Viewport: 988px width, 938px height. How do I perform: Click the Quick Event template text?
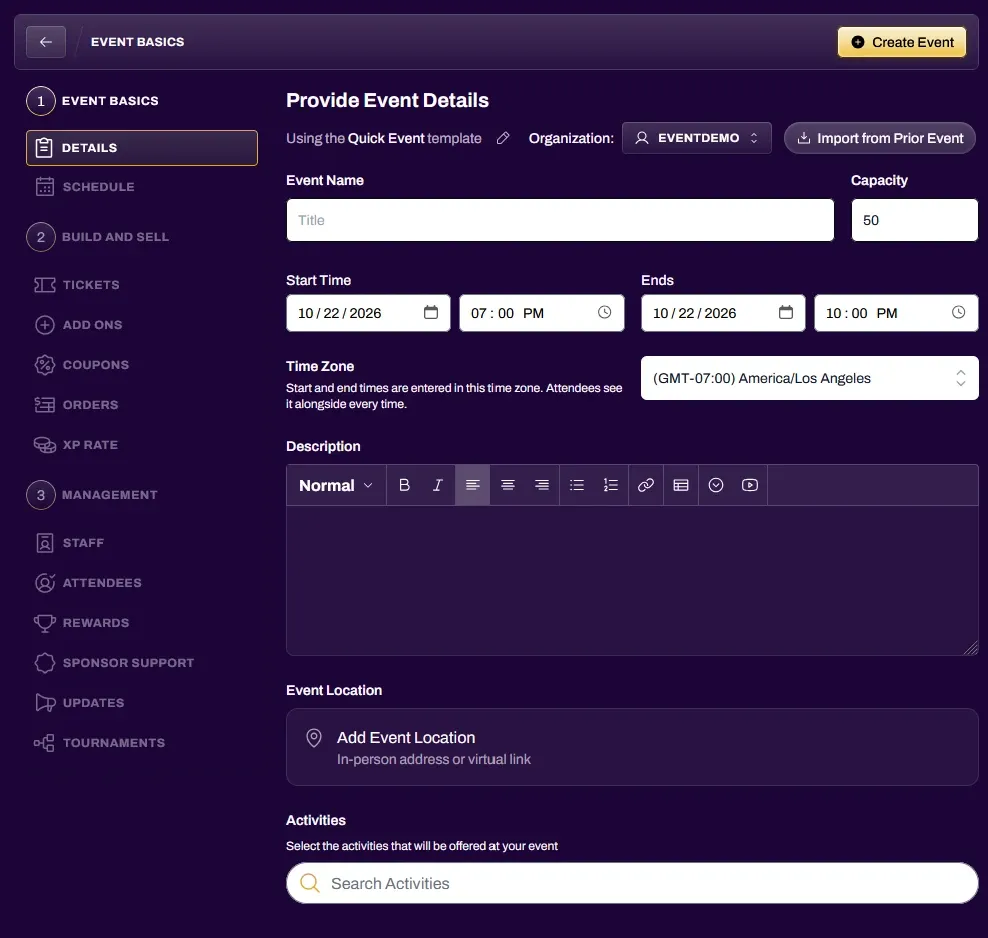click(x=386, y=139)
